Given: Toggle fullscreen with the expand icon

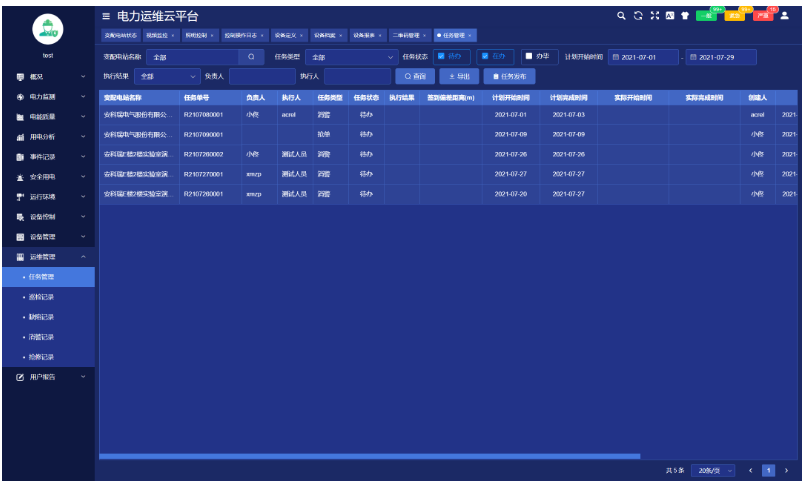Looking at the screenshot, I should [654, 16].
